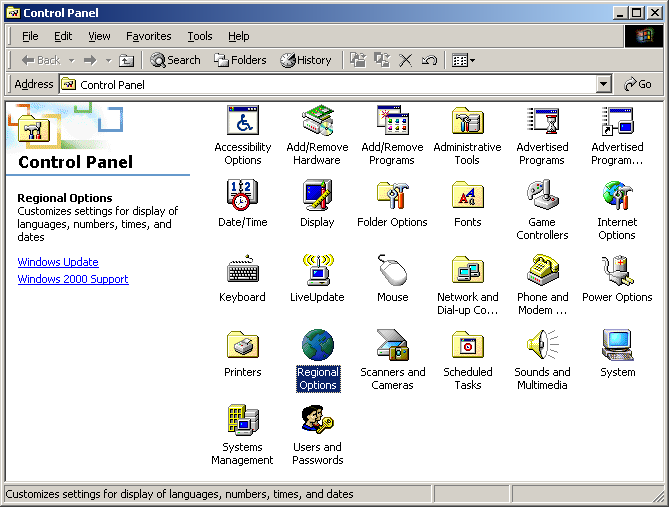
Task: Click the window system menu icon
Action: 13,13
